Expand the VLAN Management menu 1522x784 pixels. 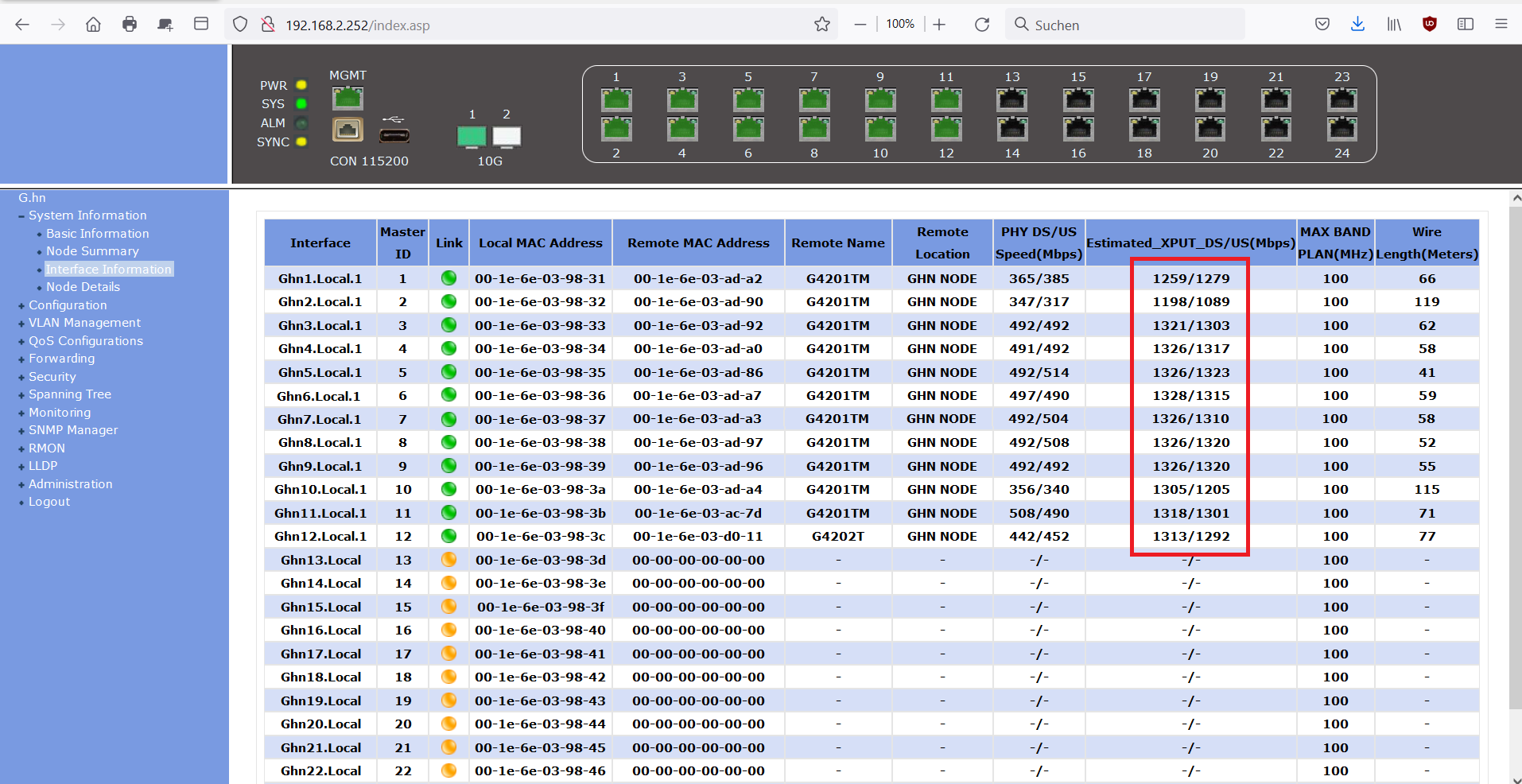point(21,324)
